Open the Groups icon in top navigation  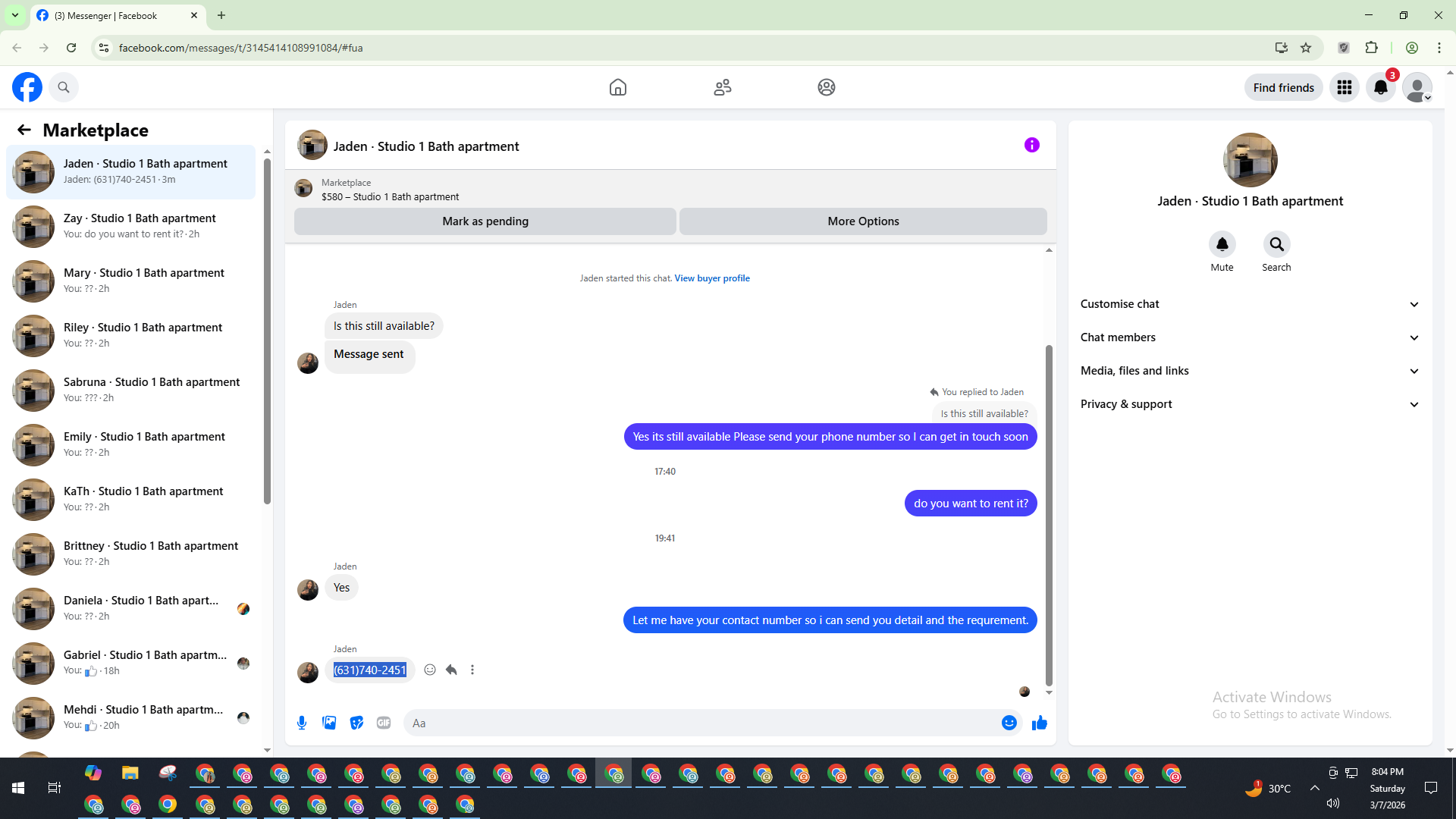tap(827, 87)
